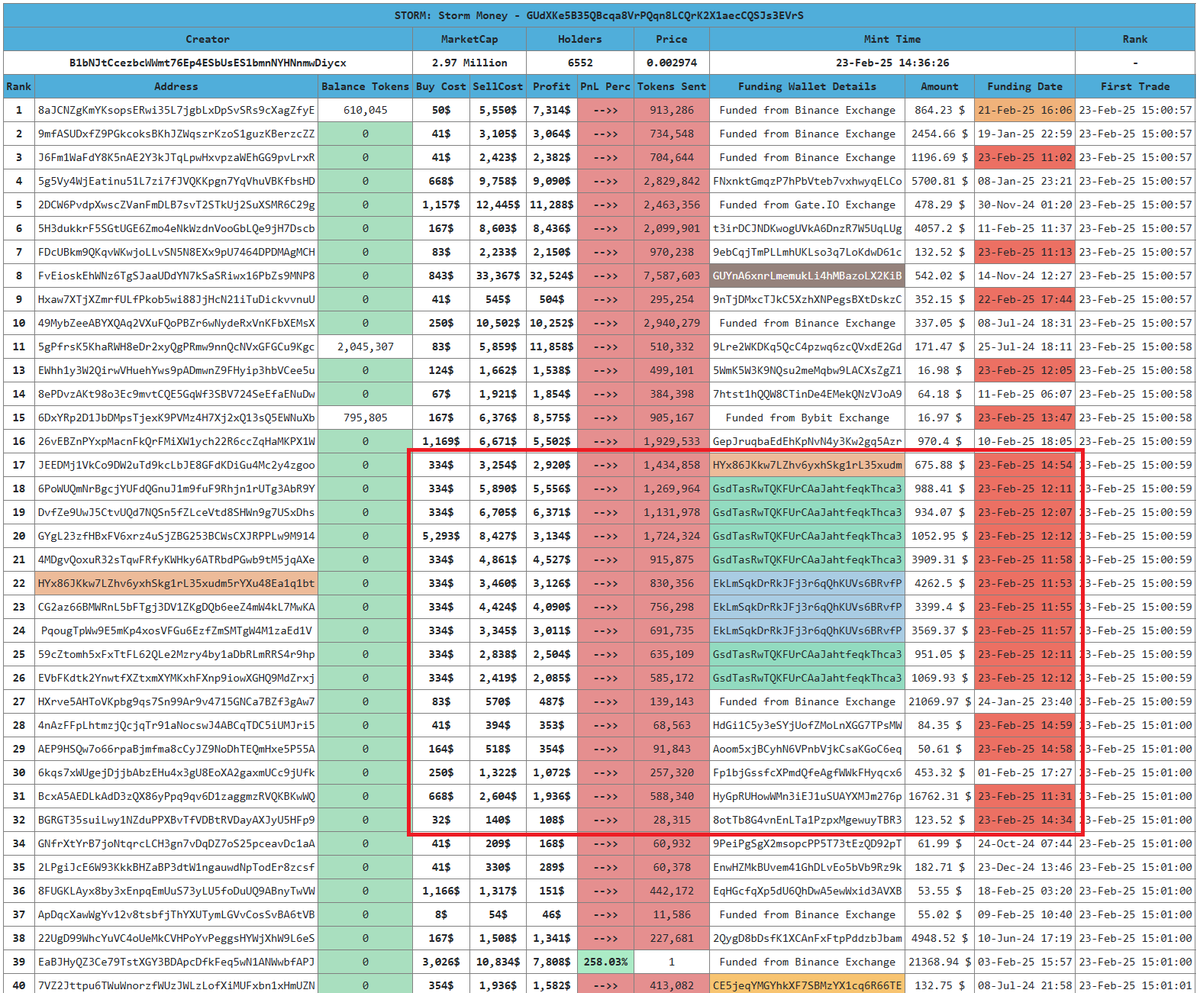This screenshot has width=1200, height=993.
Task: Click the Creator header cell
Action: coord(208,39)
